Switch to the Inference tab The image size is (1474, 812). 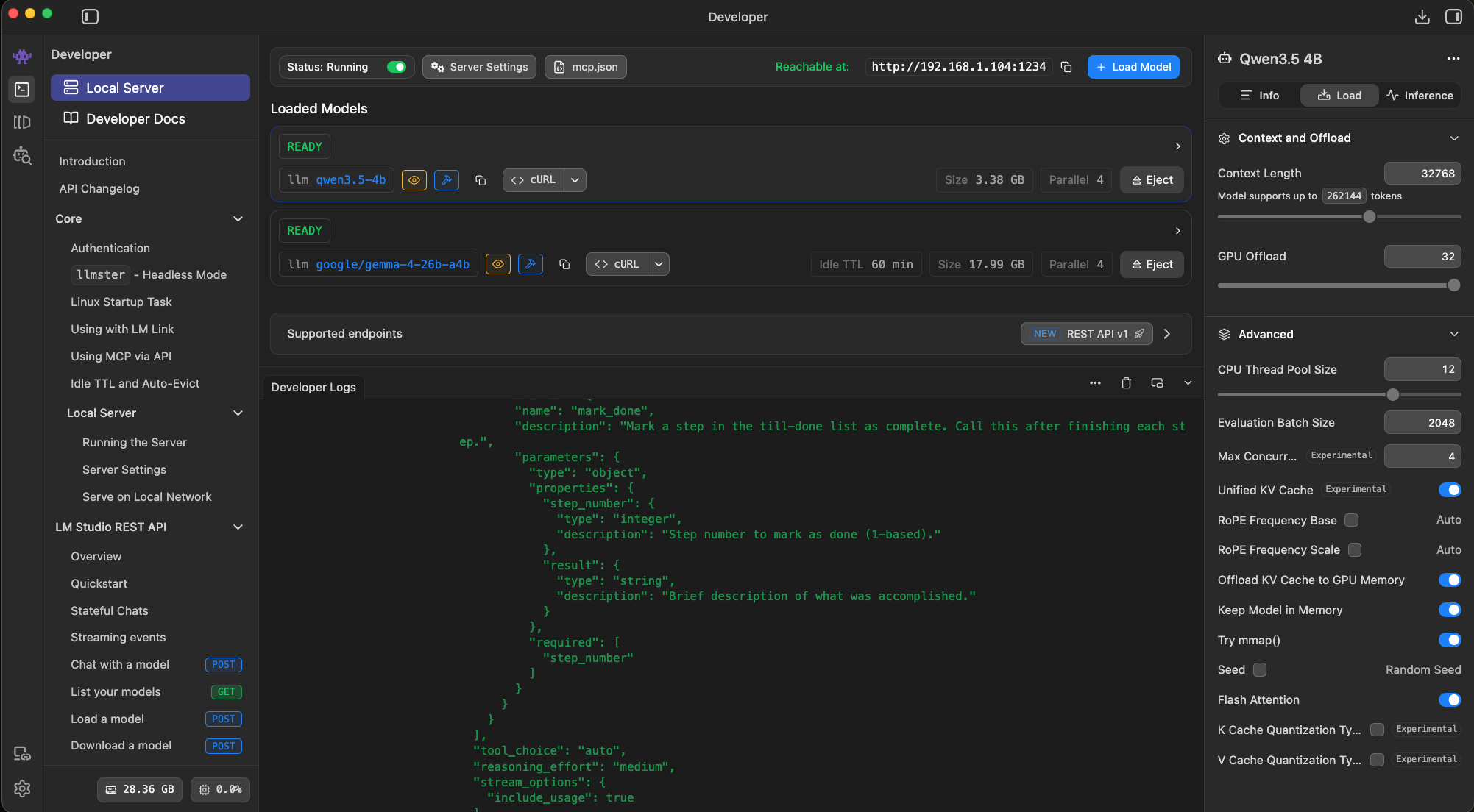(x=1420, y=96)
